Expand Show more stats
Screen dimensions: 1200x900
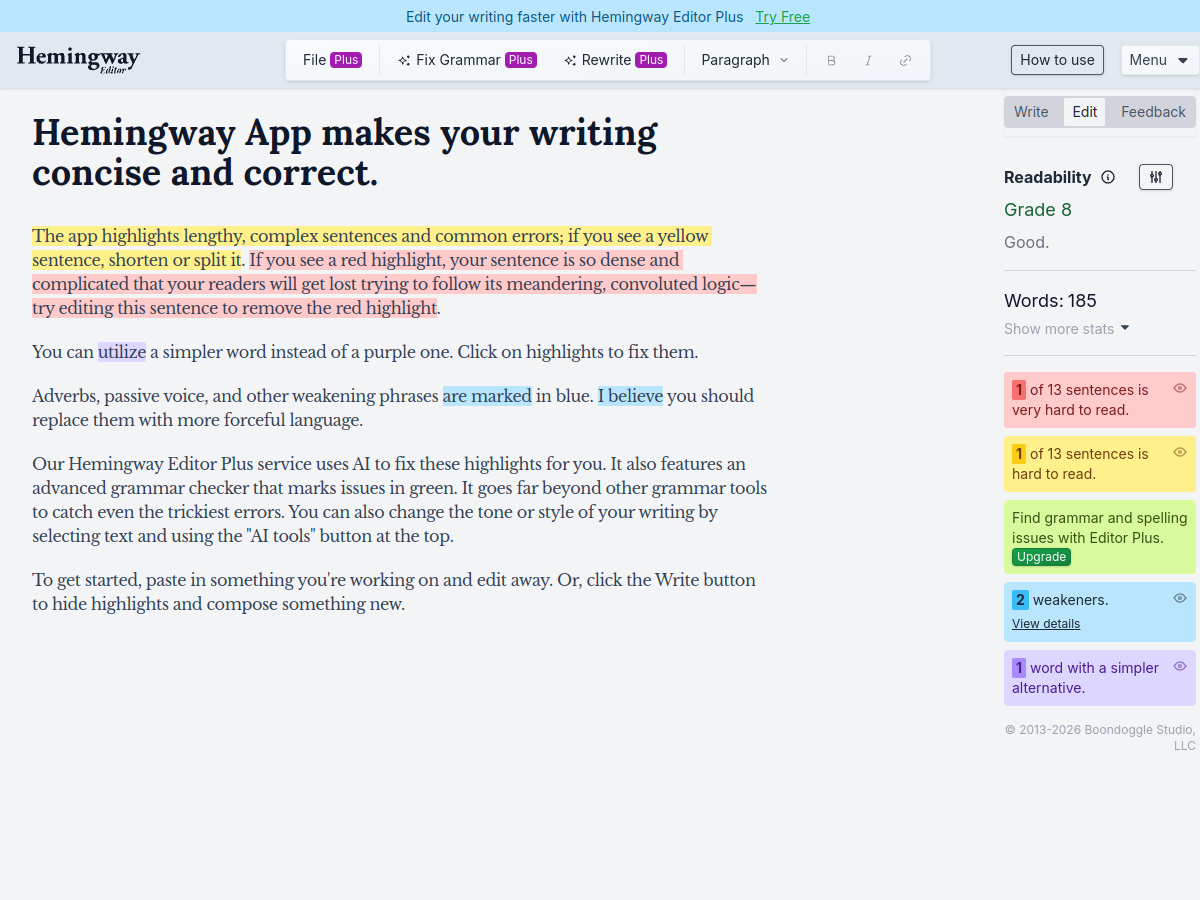(x=1067, y=329)
